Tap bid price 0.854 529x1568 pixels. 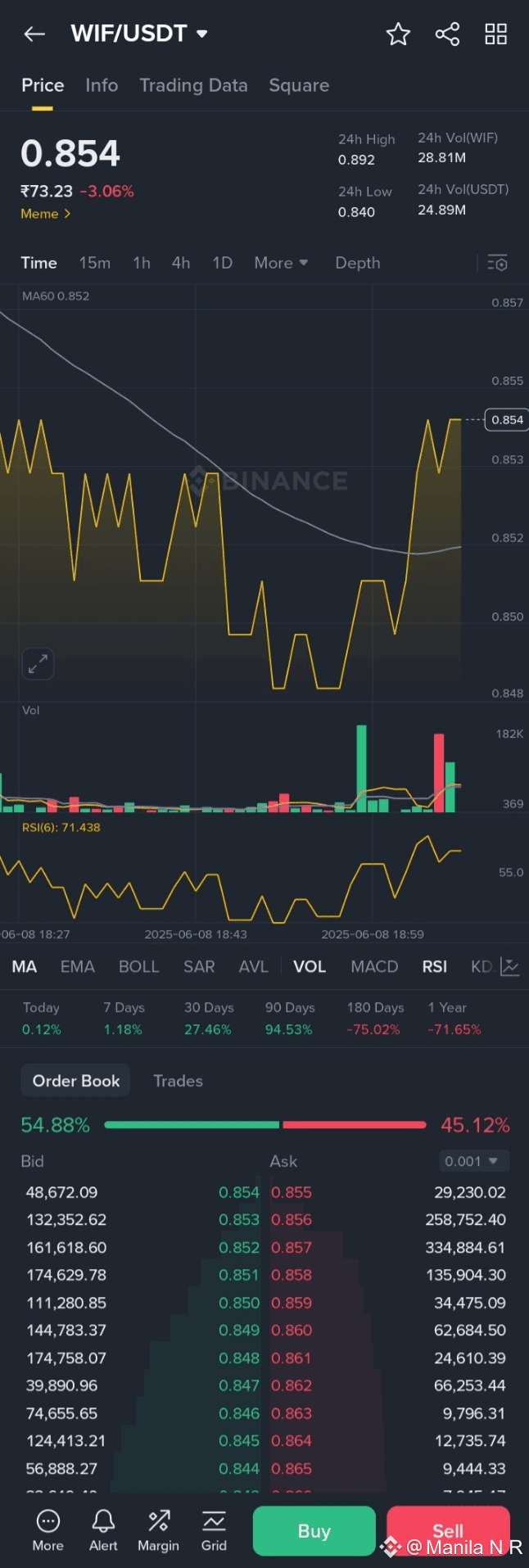[x=239, y=1193]
